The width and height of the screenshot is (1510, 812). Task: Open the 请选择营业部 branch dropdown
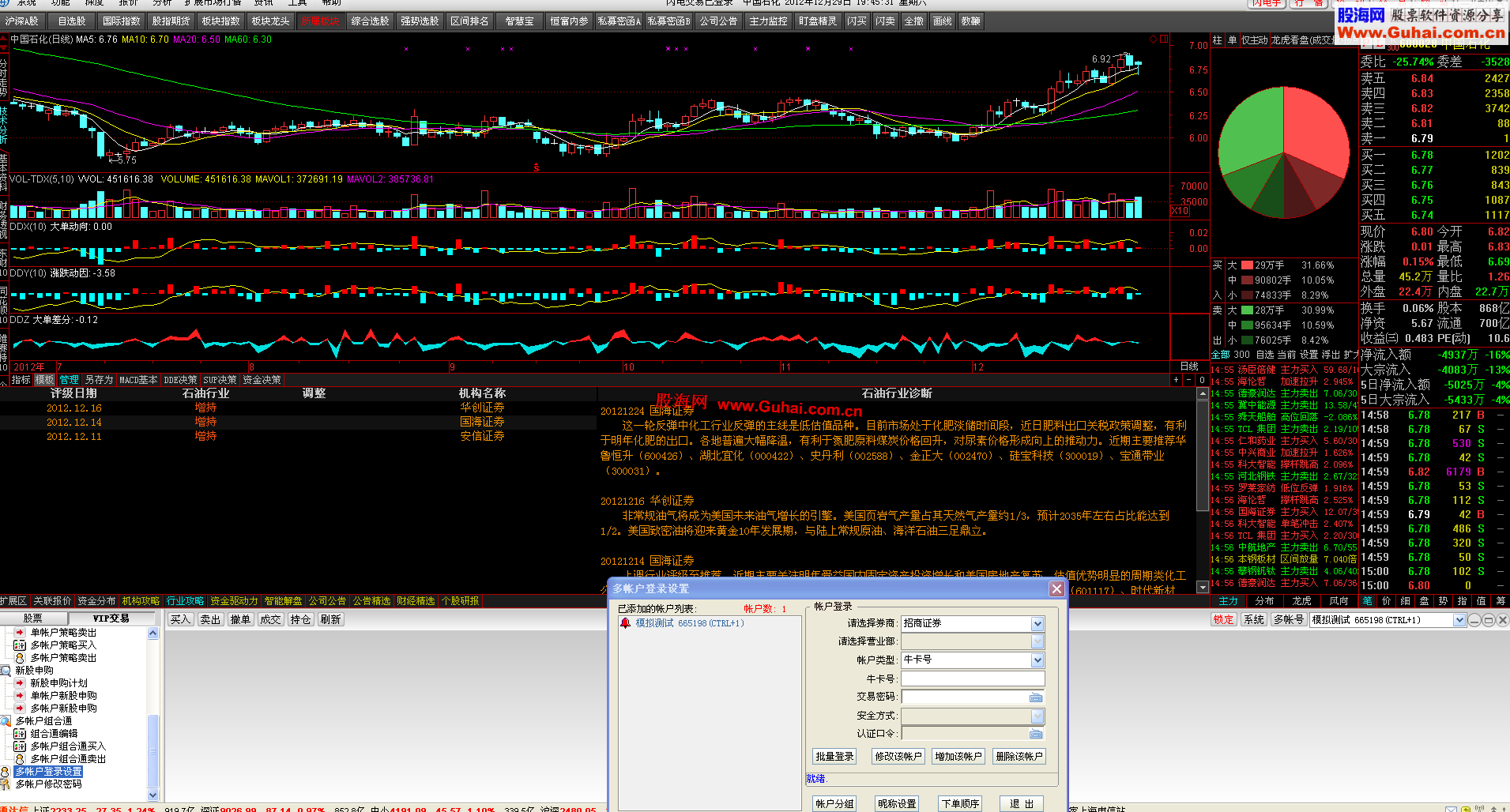click(x=1037, y=641)
